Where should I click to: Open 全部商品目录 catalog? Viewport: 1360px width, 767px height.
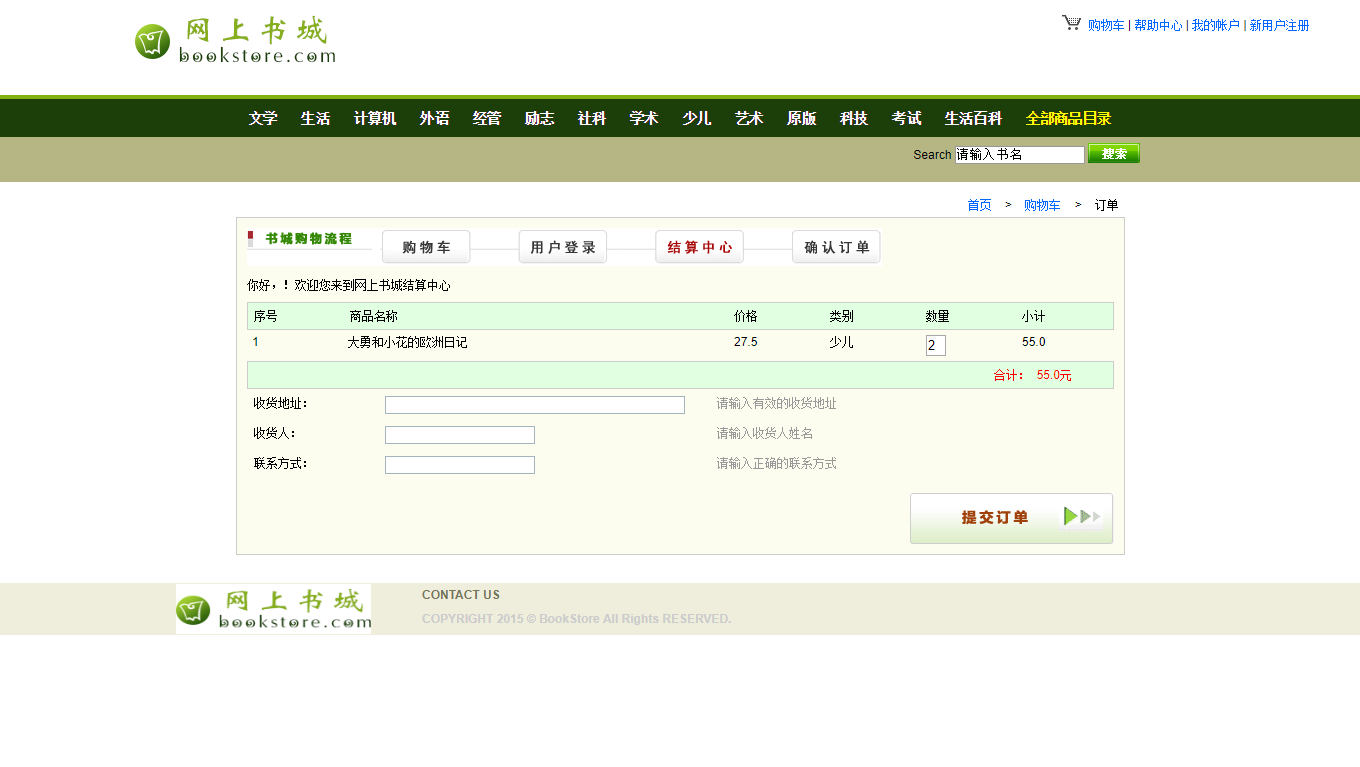click(1068, 118)
